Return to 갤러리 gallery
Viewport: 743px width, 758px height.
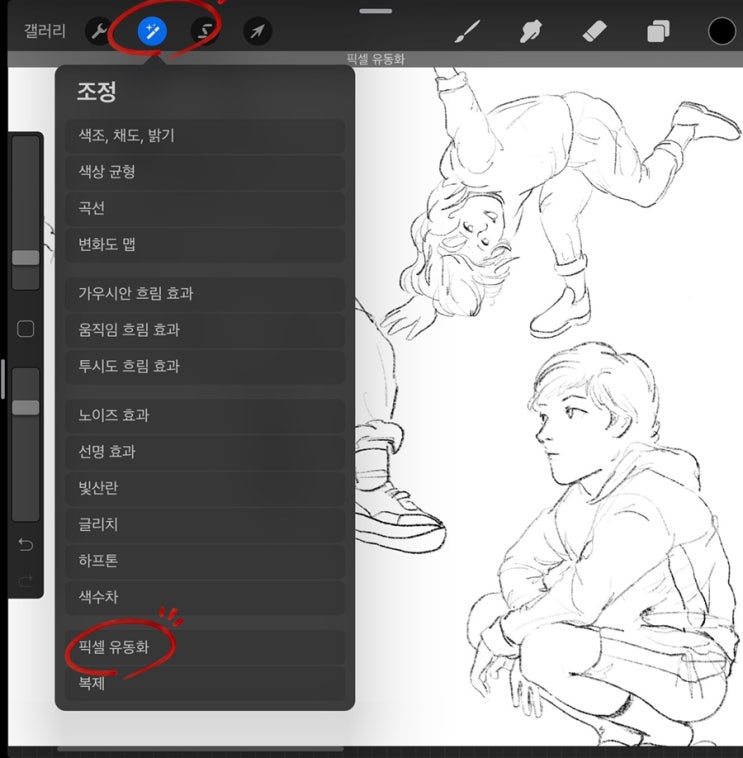44,31
